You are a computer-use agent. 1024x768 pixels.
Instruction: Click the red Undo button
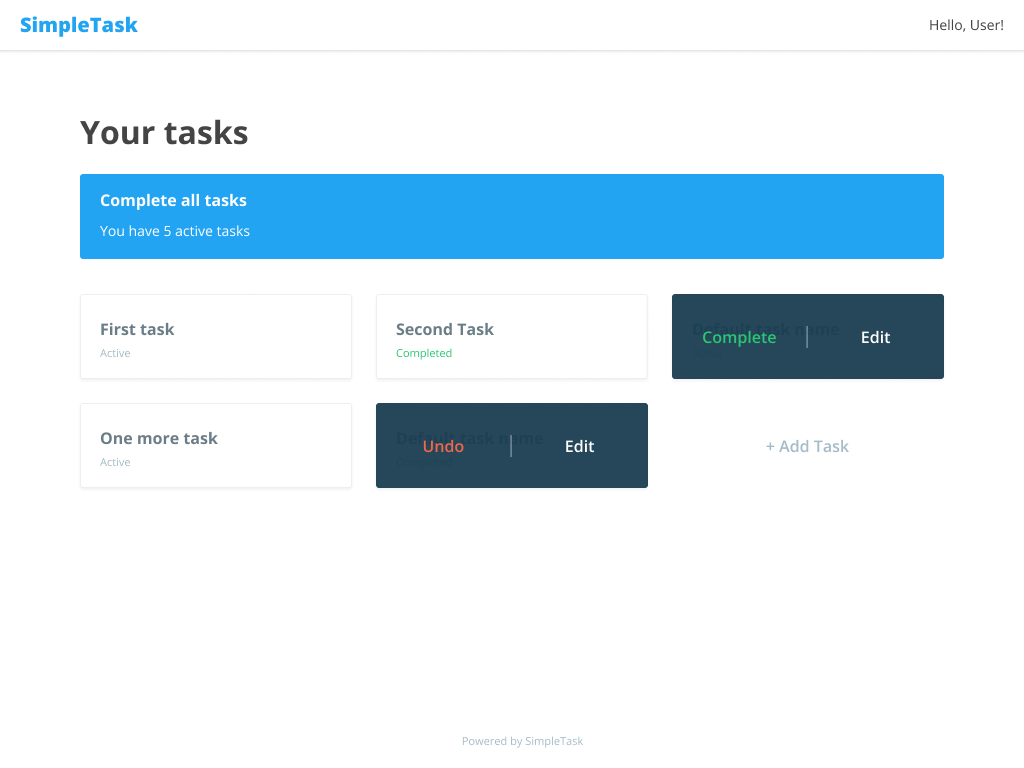[x=443, y=446]
